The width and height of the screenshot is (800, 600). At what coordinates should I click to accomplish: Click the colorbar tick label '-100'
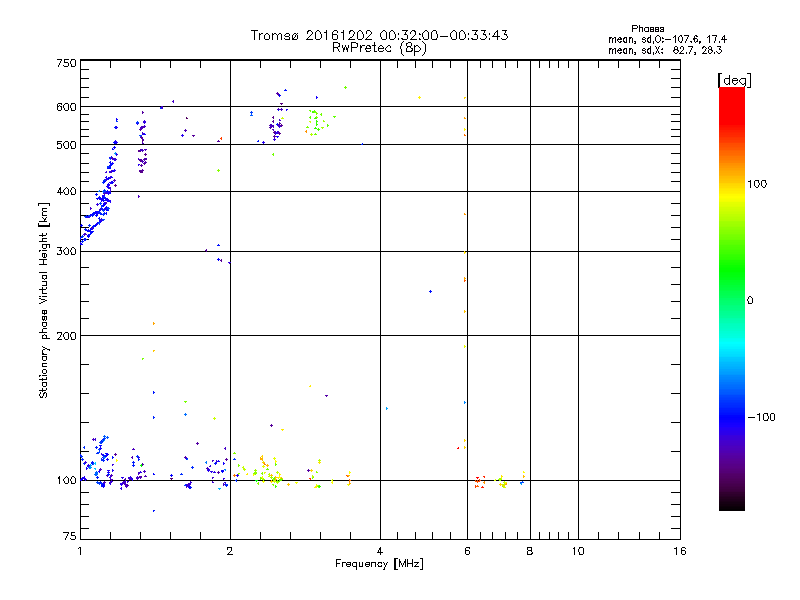761,417
